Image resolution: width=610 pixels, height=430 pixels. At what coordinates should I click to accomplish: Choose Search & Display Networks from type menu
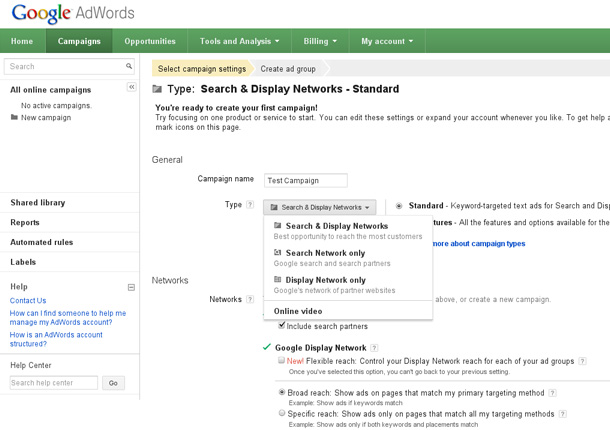tap(348, 231)
